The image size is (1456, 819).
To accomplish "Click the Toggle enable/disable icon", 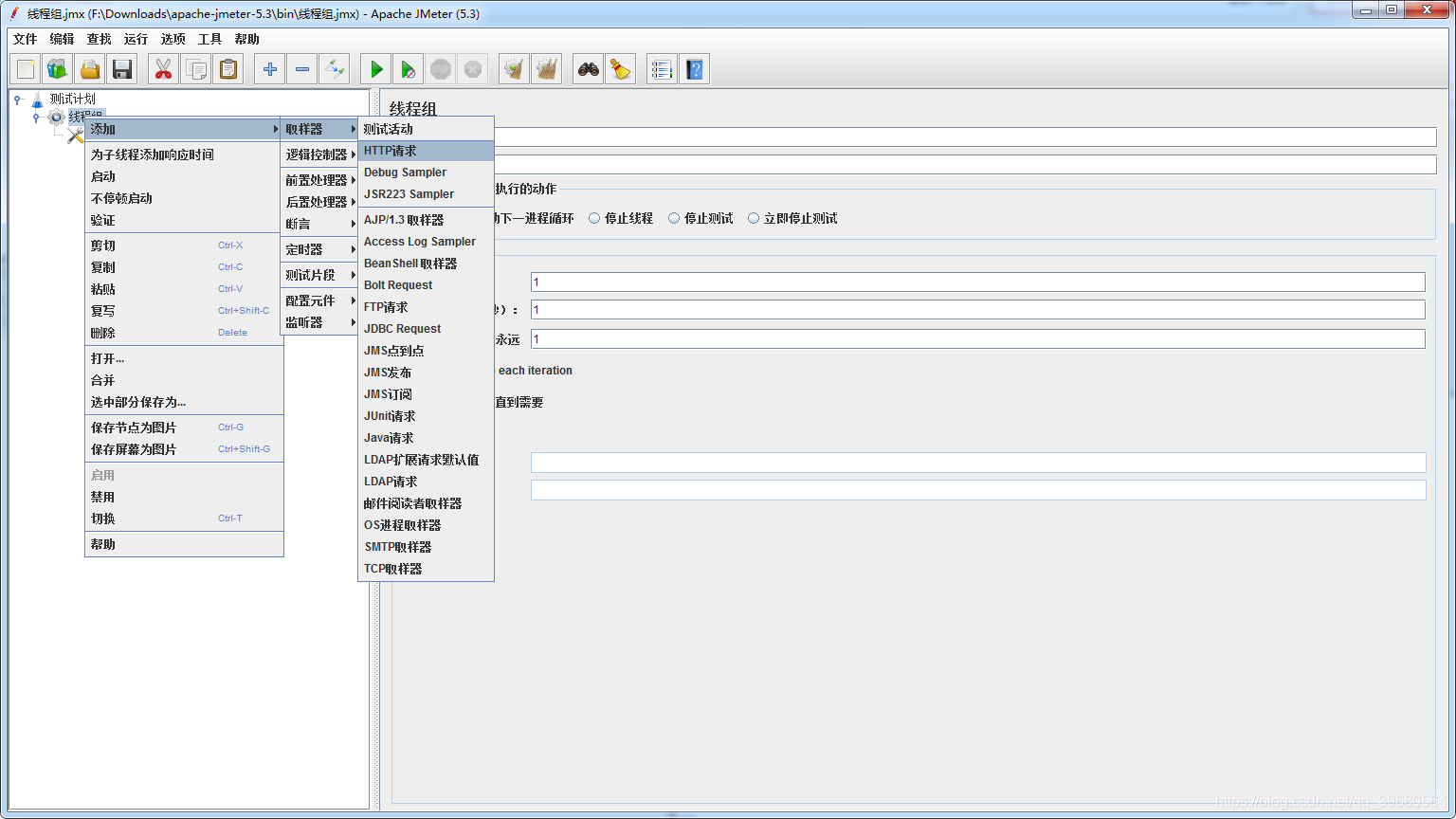I will coord(335,69).
